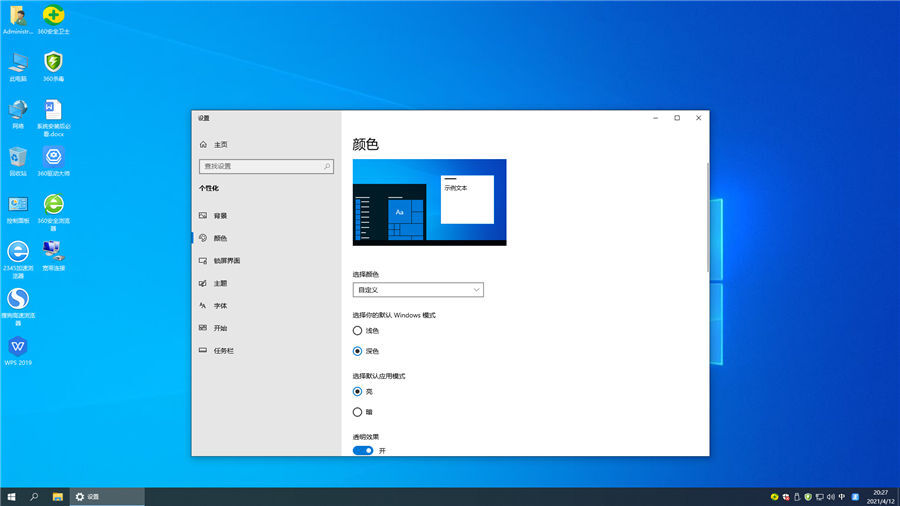Open the Windows Start menu
900x506 pixels.
click(x=11, y=497)
